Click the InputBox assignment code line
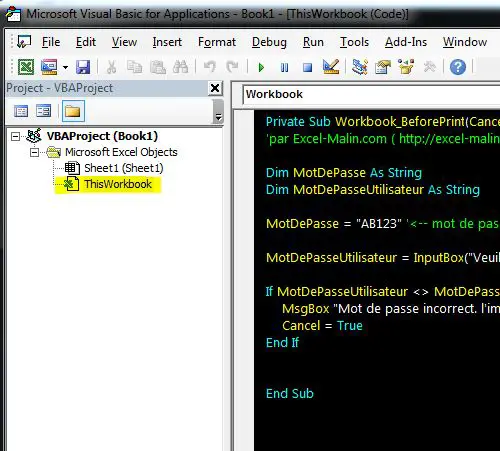The image size is (500, 451). [x=383, y=258]
